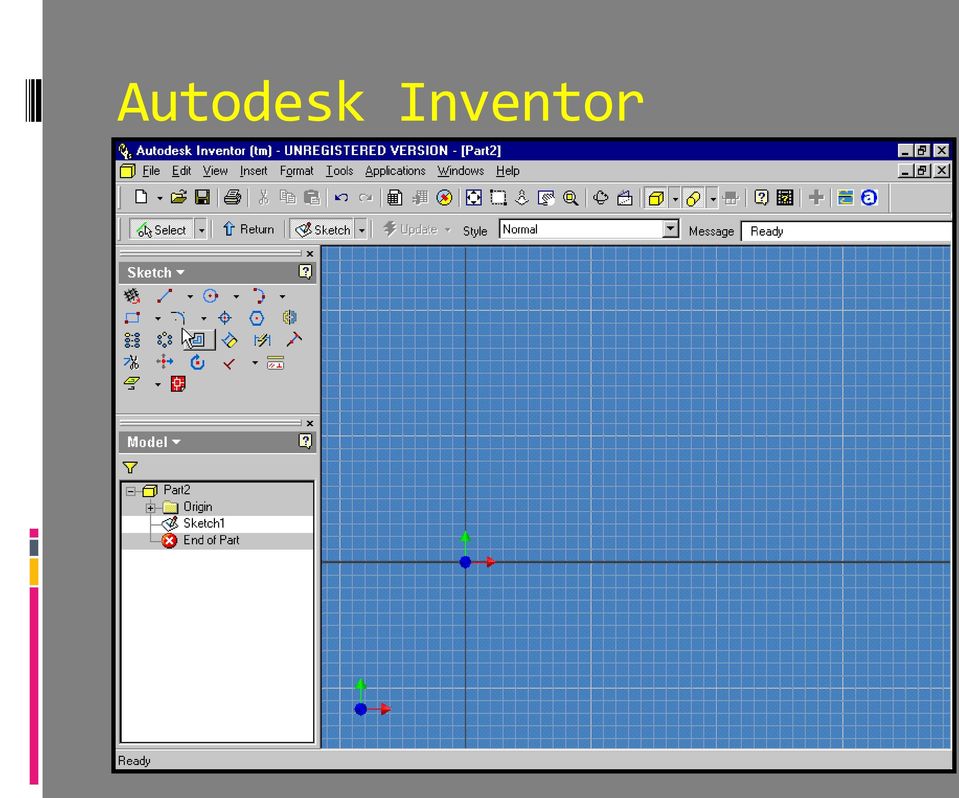Open the Style combo box showing Normal
The width and height of the screenshot is (959, 798).
588,229
